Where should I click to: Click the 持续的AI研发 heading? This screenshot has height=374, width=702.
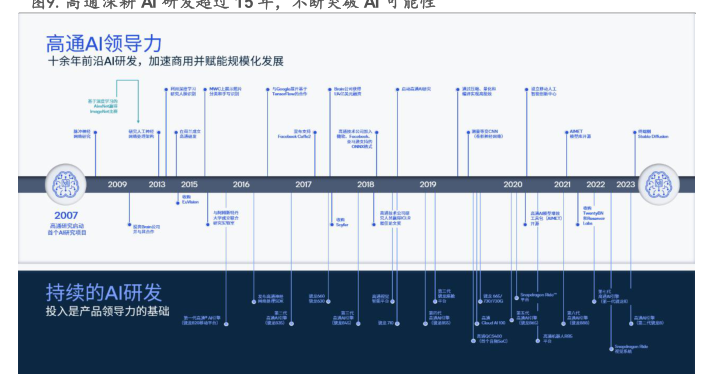(104, 292)
